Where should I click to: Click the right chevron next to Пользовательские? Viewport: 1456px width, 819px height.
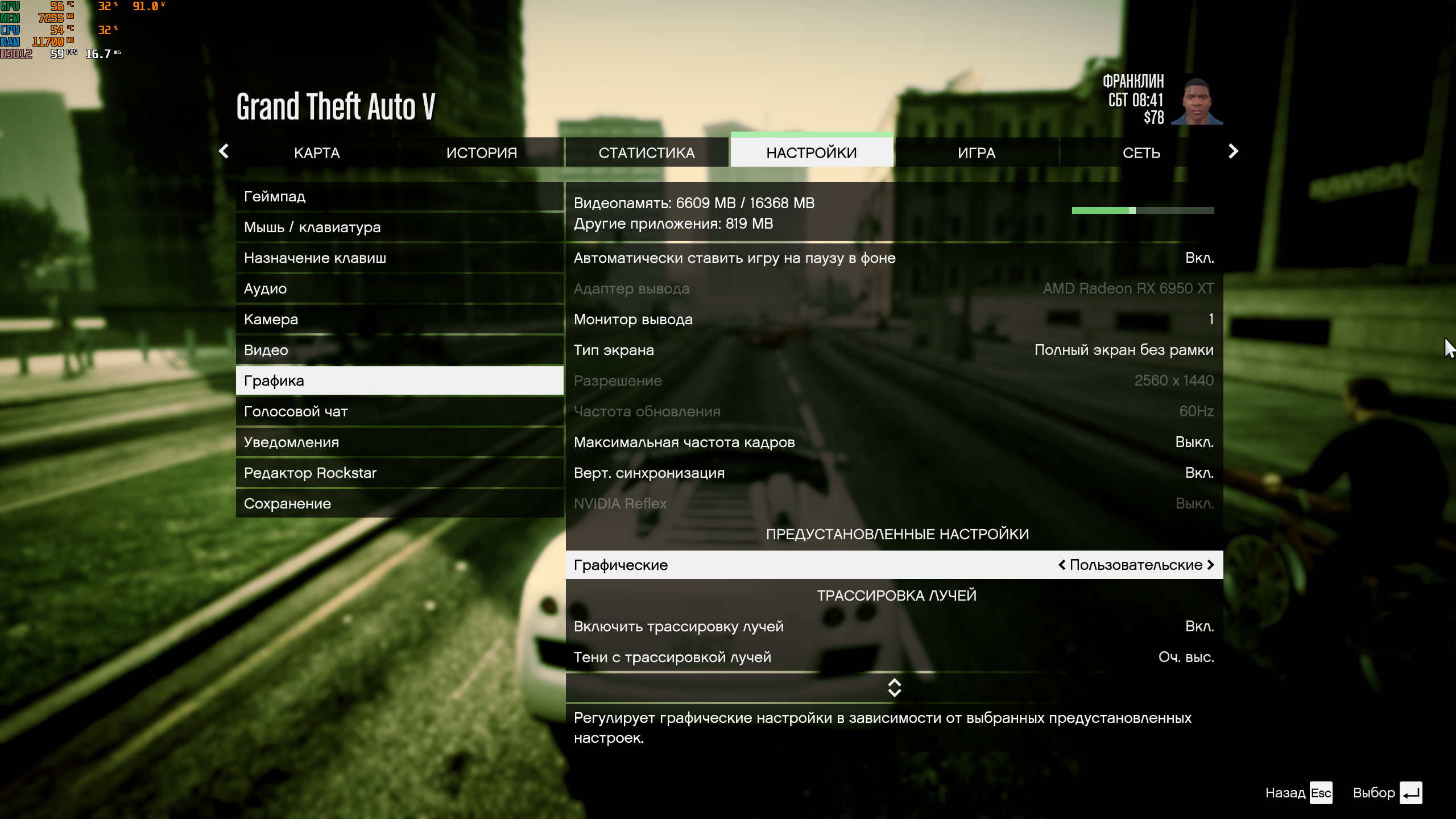pos(1210,565)
